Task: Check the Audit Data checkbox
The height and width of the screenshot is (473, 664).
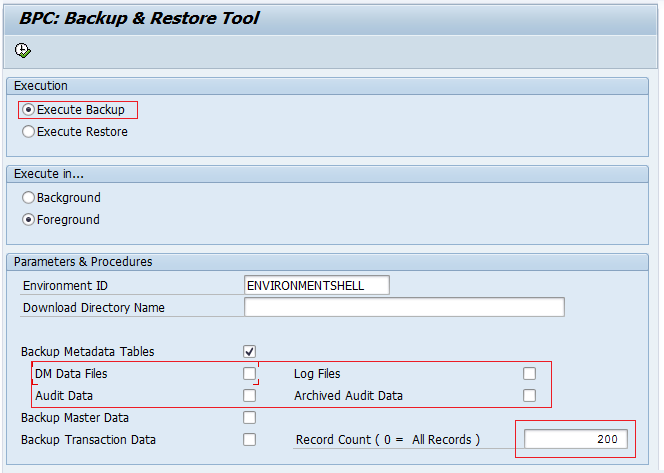Action: 249,396
